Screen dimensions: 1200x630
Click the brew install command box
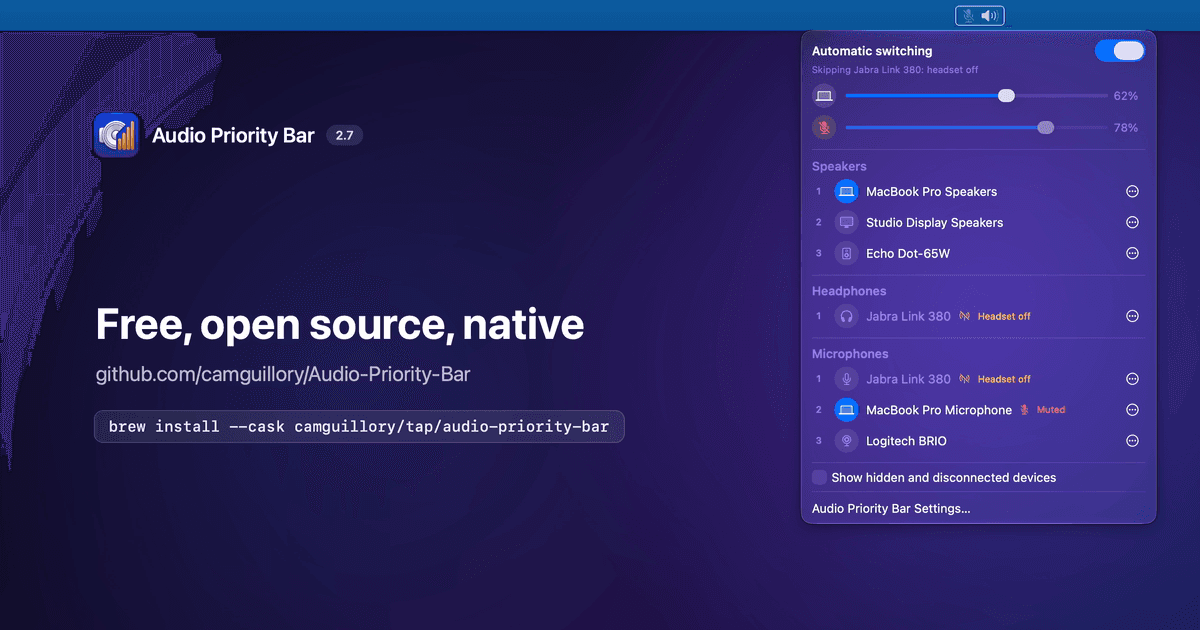[x=359, y=426]
